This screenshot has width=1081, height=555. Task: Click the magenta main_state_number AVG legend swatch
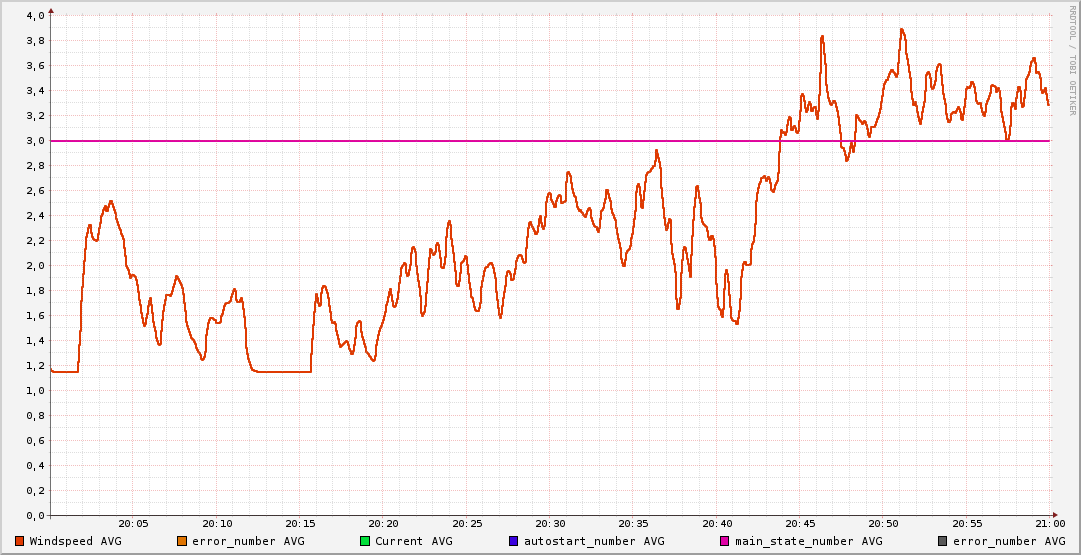[725, 541]
